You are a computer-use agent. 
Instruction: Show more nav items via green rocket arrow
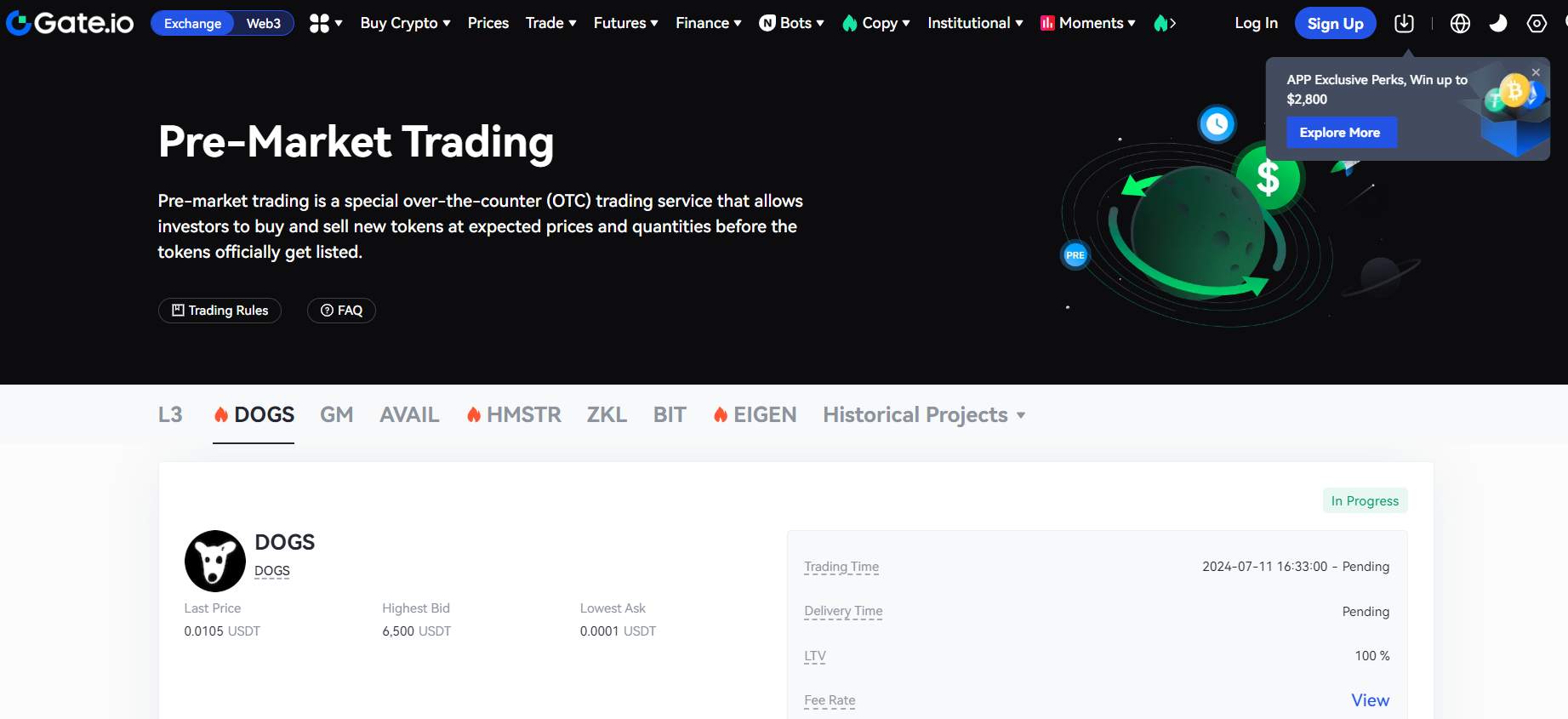tap(1165, 23)
